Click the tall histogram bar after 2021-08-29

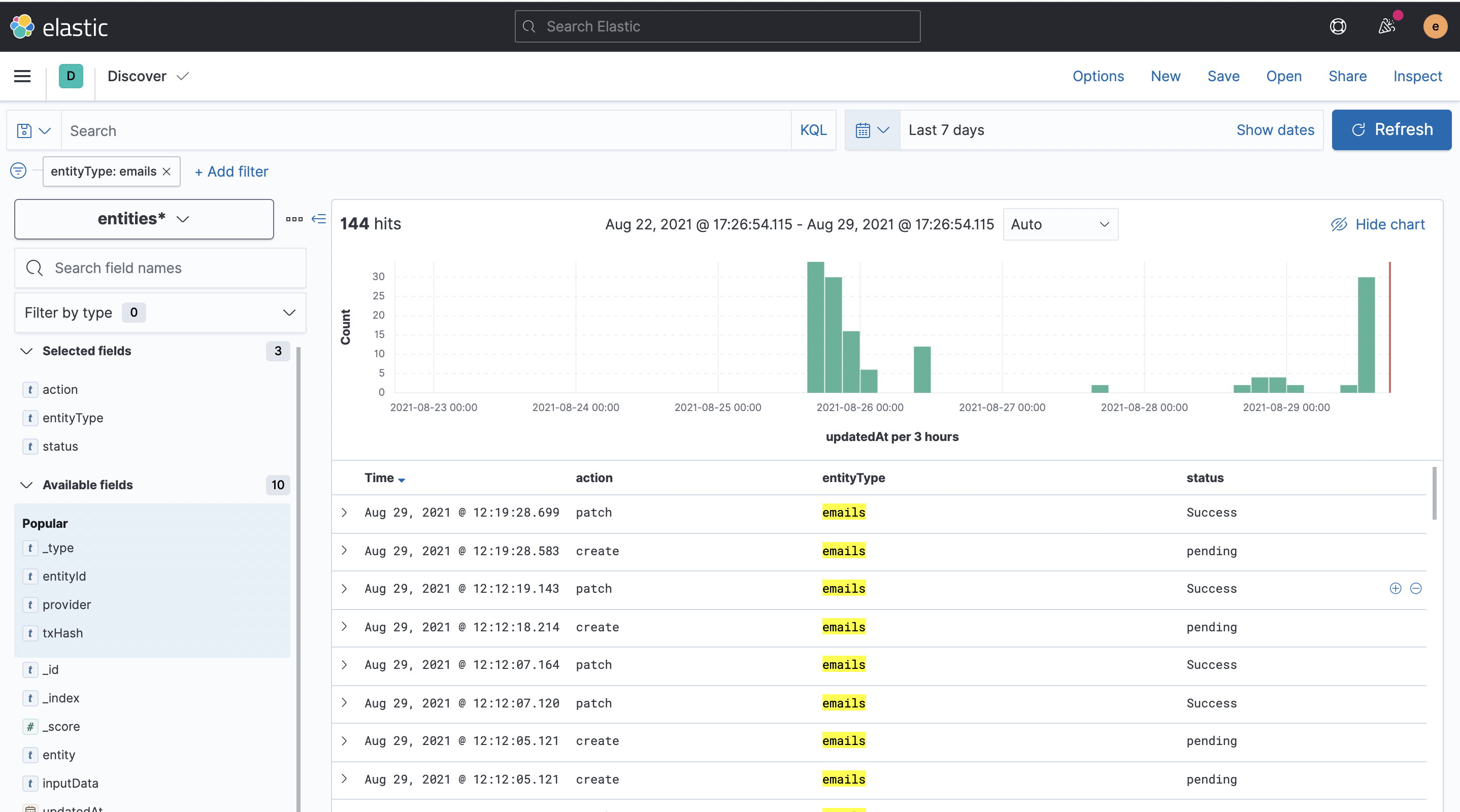1366,334
